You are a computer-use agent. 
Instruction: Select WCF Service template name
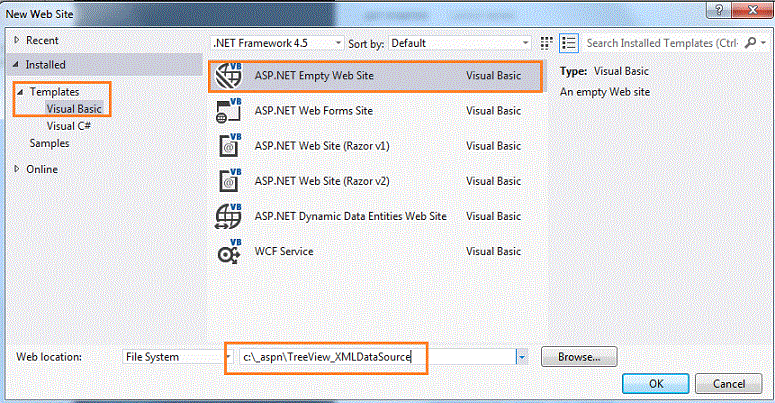(x=284, y=251)
